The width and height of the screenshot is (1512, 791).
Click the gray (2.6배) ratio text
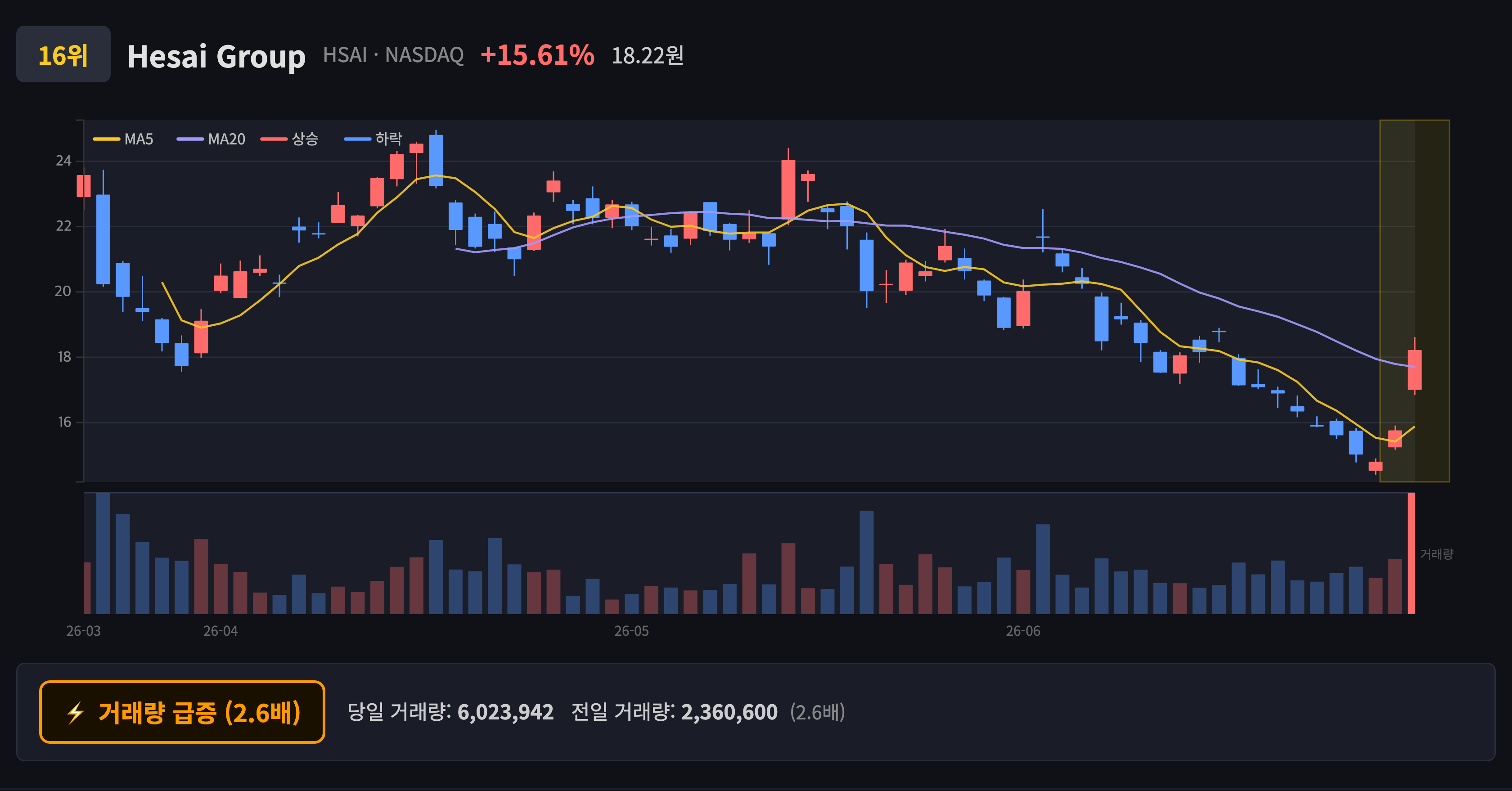pyautogui.click(x=817, y=712)
